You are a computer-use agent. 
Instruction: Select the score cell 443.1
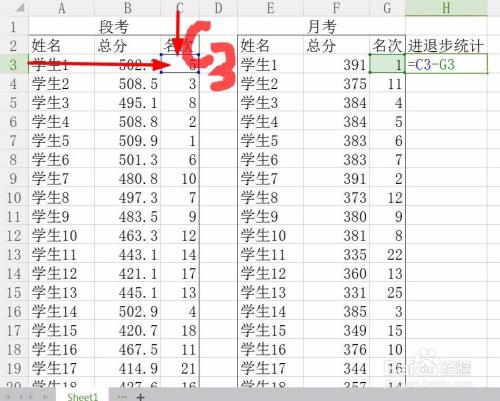(x=127, y=254)
